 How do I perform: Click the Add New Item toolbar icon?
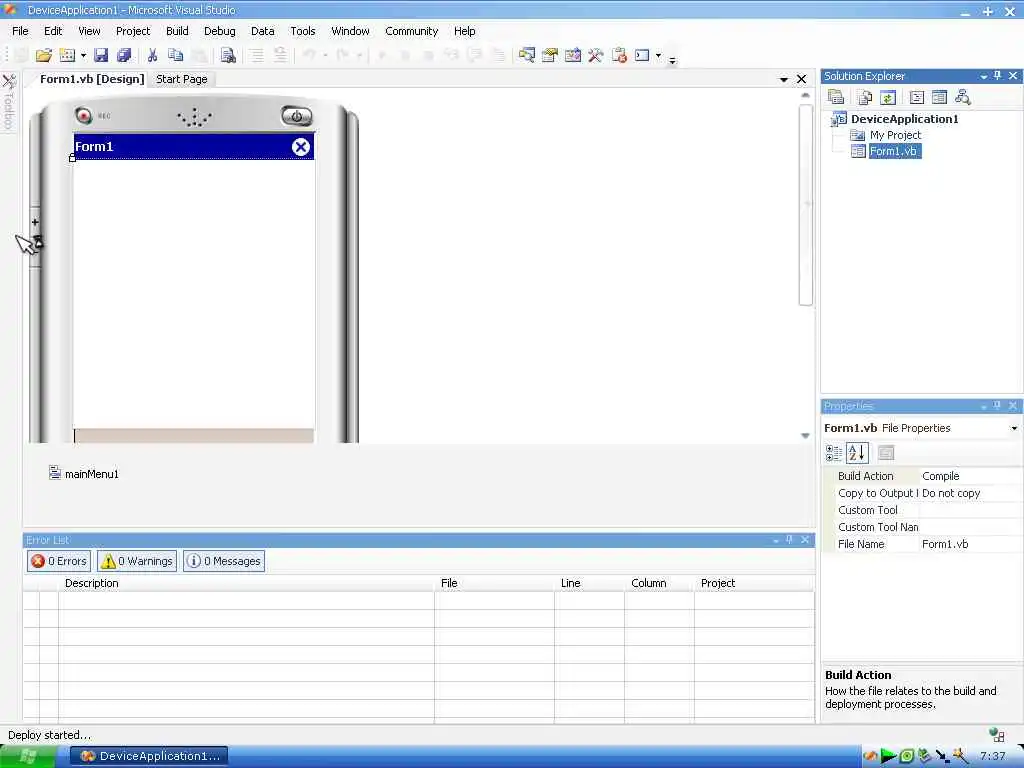(x=67, y=56)
